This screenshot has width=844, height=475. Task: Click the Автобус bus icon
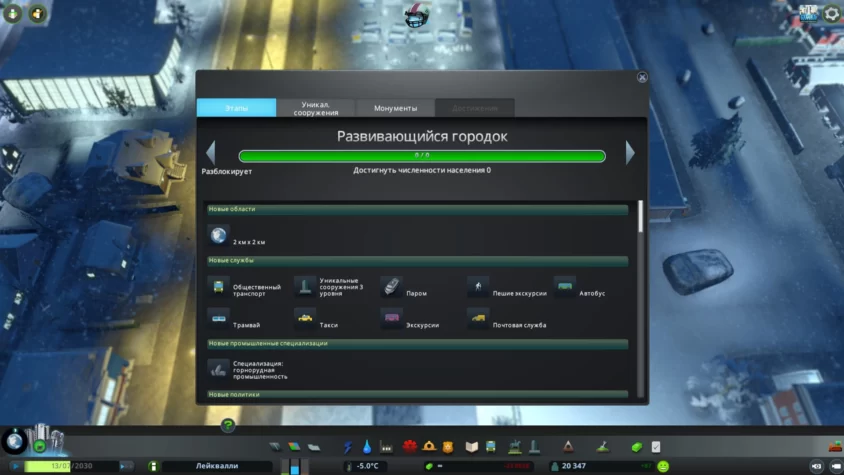coord(565,287)
